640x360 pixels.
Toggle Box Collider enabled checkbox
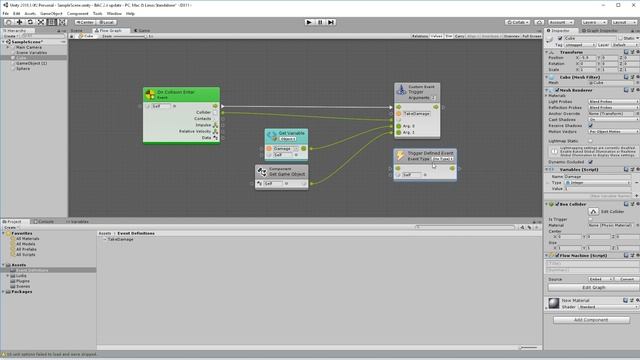(x=557, y=204)
